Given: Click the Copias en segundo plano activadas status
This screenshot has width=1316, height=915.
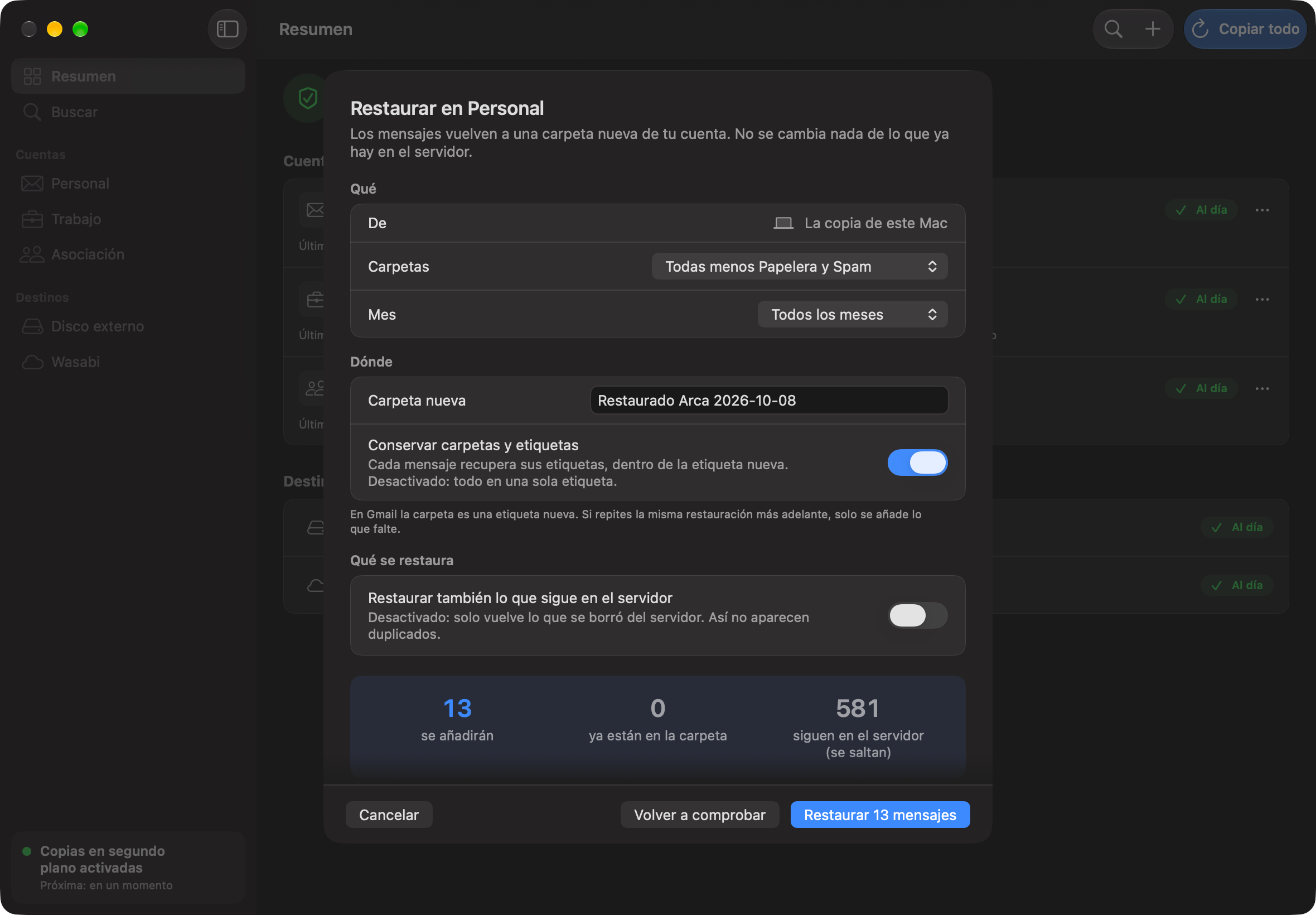Looking at the screenshot, I should click(128, 868).
